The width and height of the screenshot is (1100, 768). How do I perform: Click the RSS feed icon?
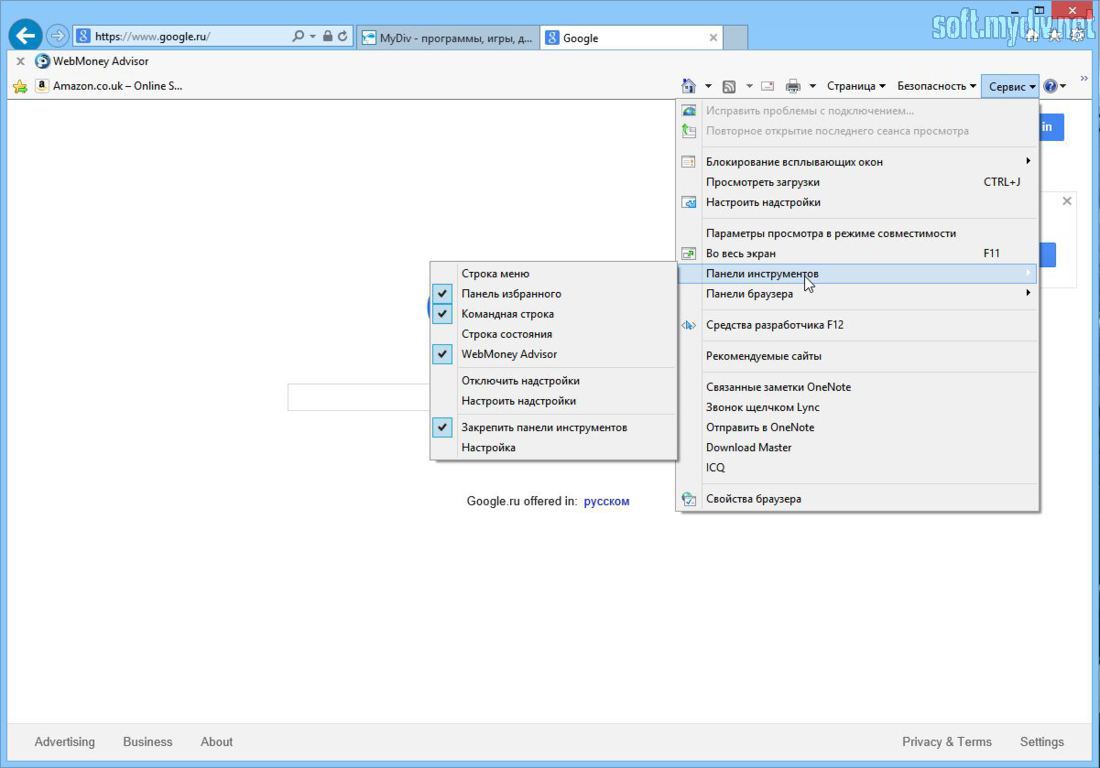(731, 86)
